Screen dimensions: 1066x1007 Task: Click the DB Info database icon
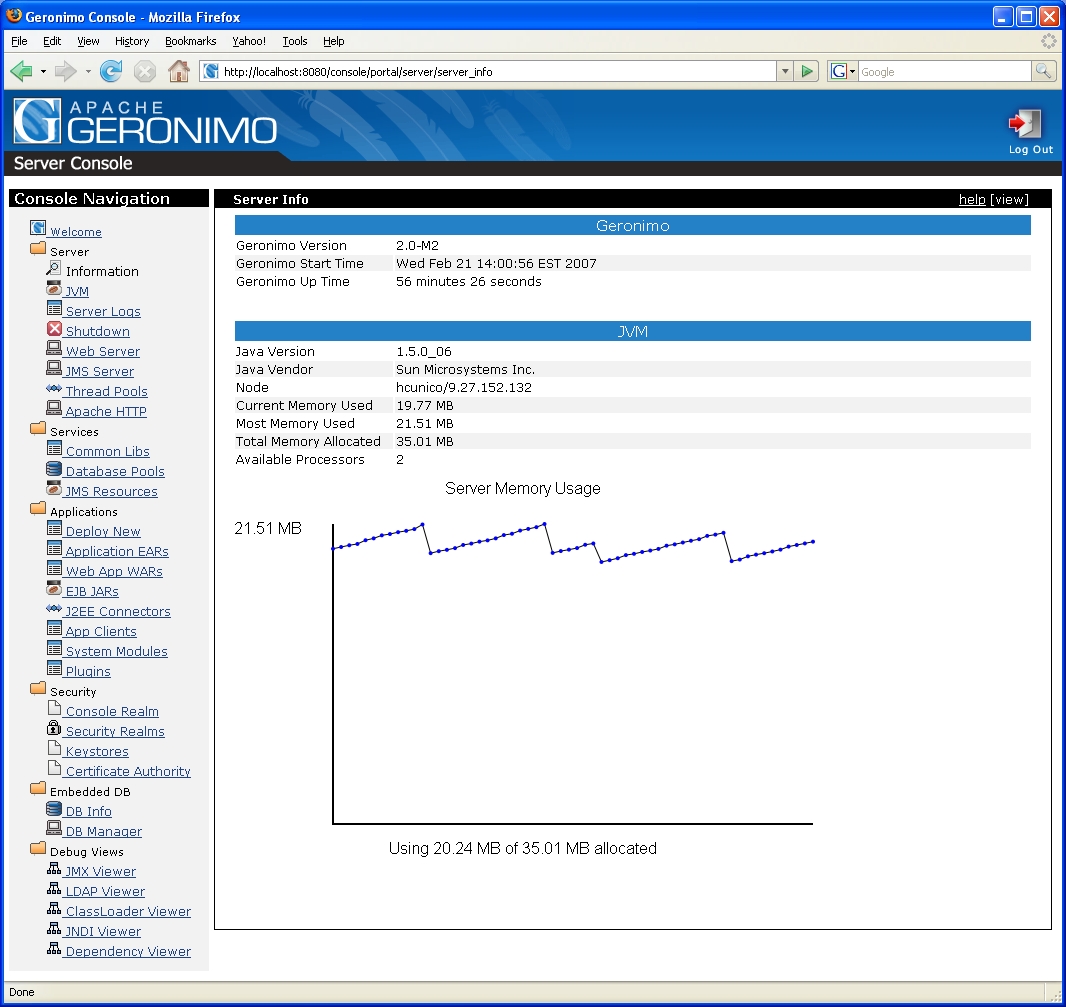coord(54,808)
